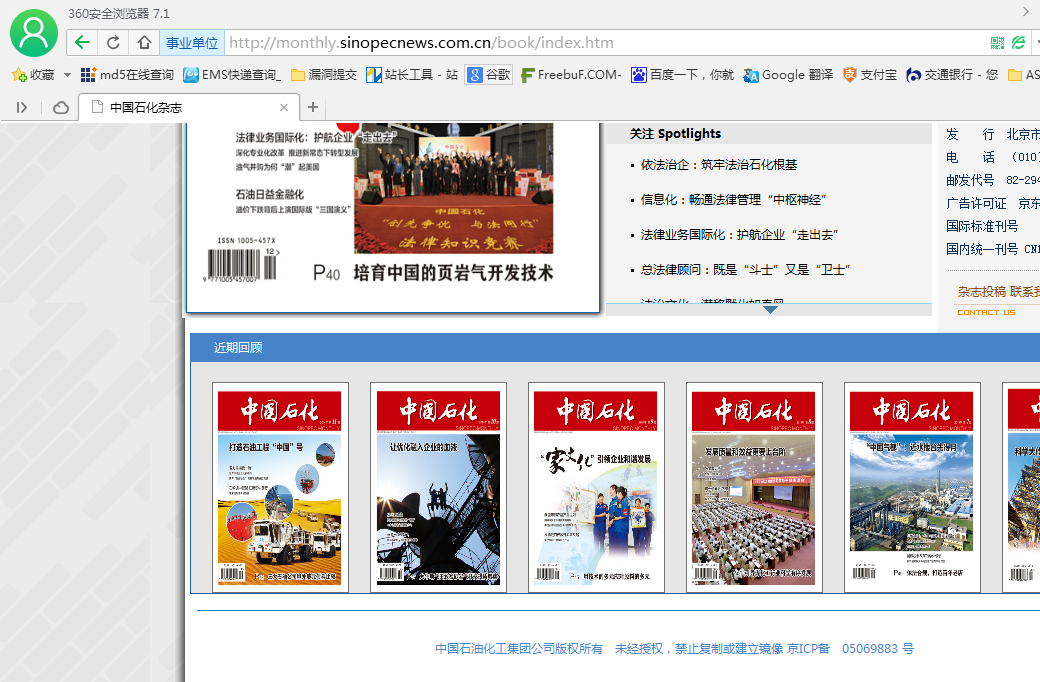Click the 国际标准刊号 label

click(982, 226)
